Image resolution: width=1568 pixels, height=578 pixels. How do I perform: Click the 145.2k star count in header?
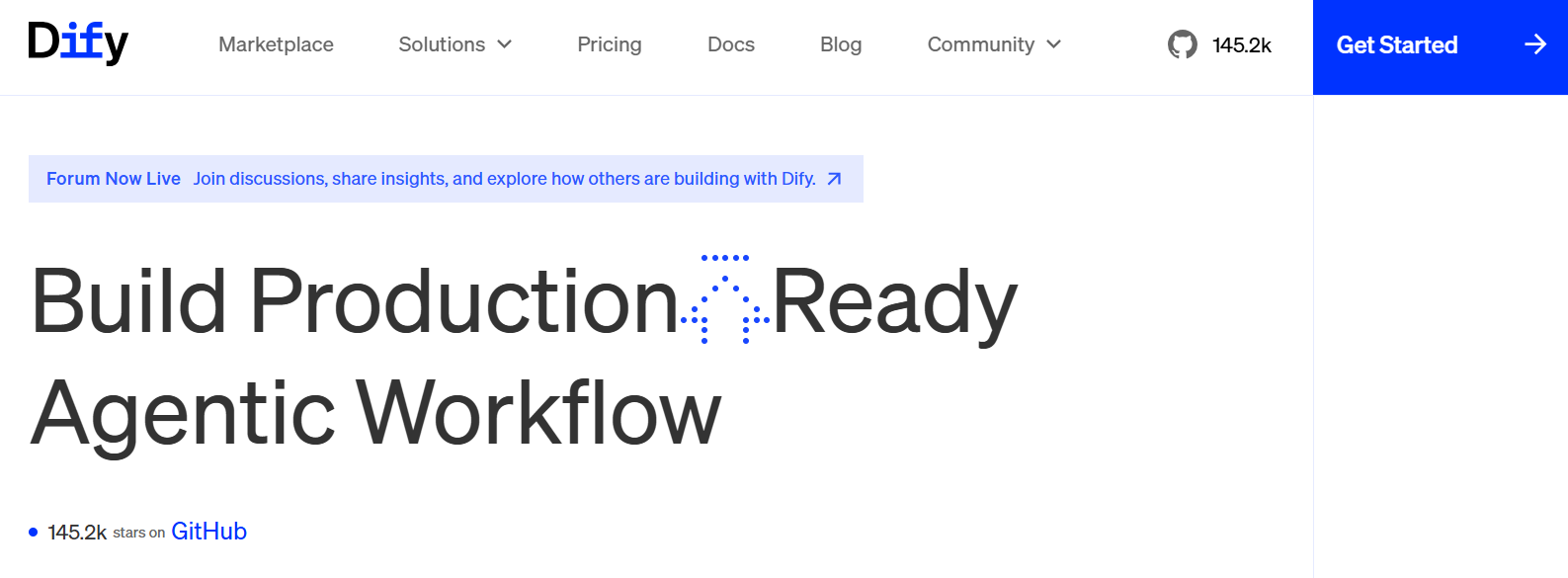click(1242, 45)
